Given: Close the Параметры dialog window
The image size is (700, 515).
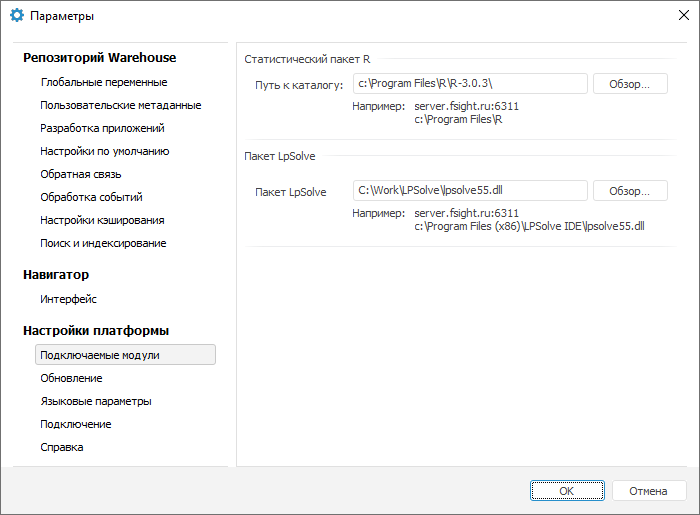Looking at the screenshot, I should (x=684, y=16).
